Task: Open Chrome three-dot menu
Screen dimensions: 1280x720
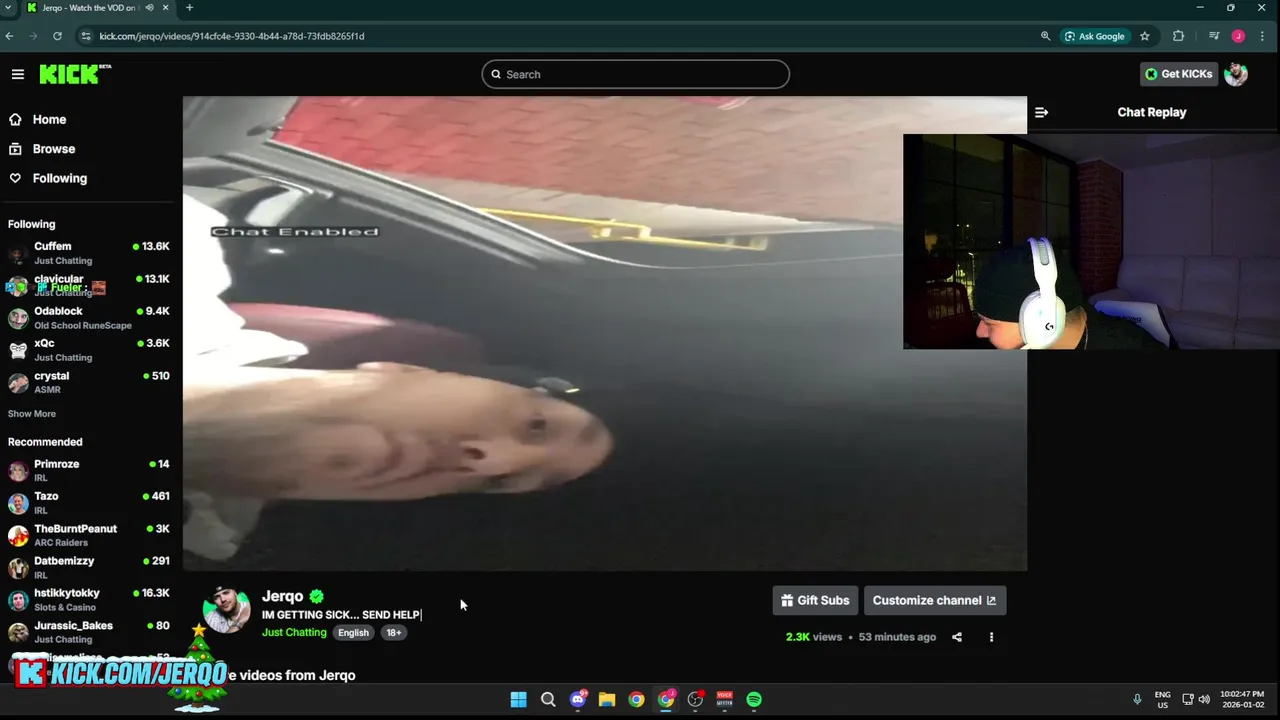Action: tap(1264, 36)
